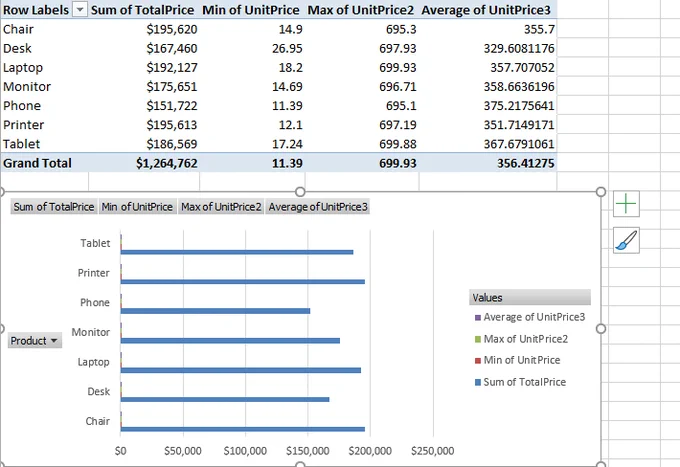Click the Max of UnitPrice2 field button
680x467 pixels.
(221, 207)
